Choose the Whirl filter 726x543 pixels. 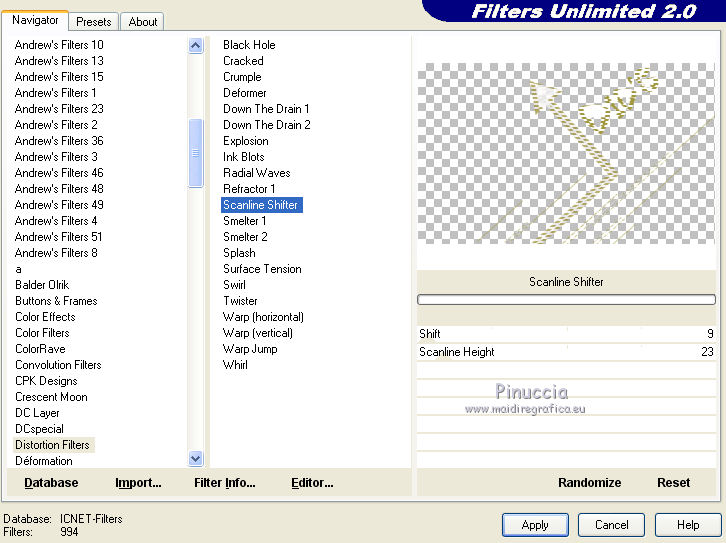point(235,365)
